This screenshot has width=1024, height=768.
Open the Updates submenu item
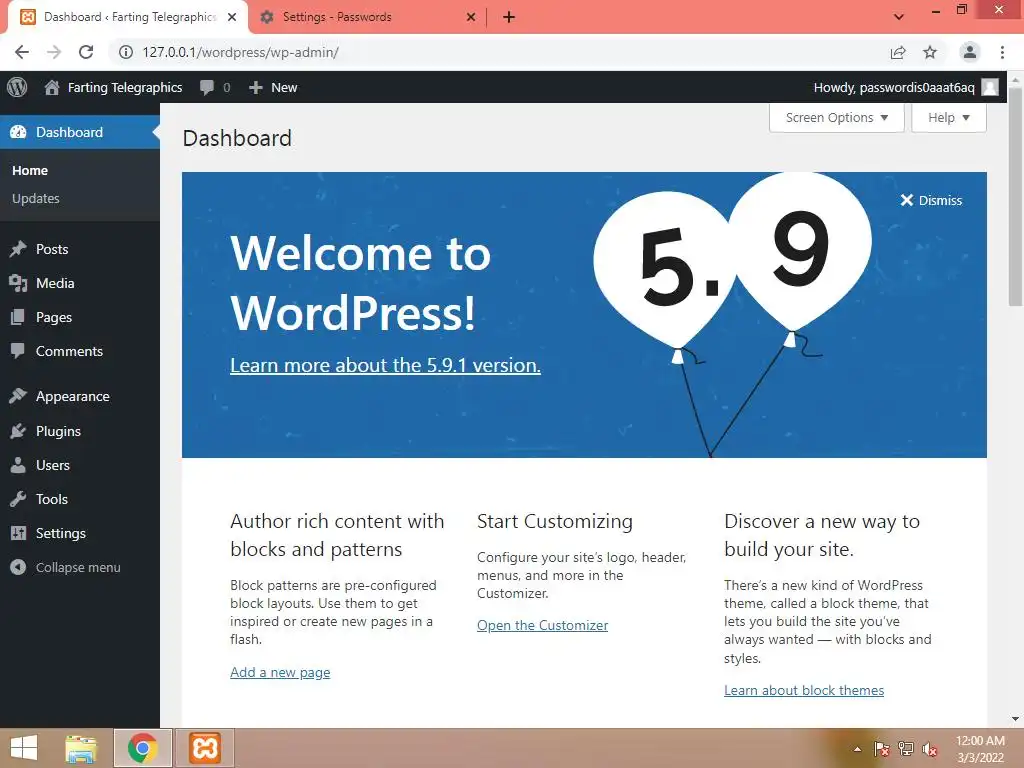(x=36, y=199)
